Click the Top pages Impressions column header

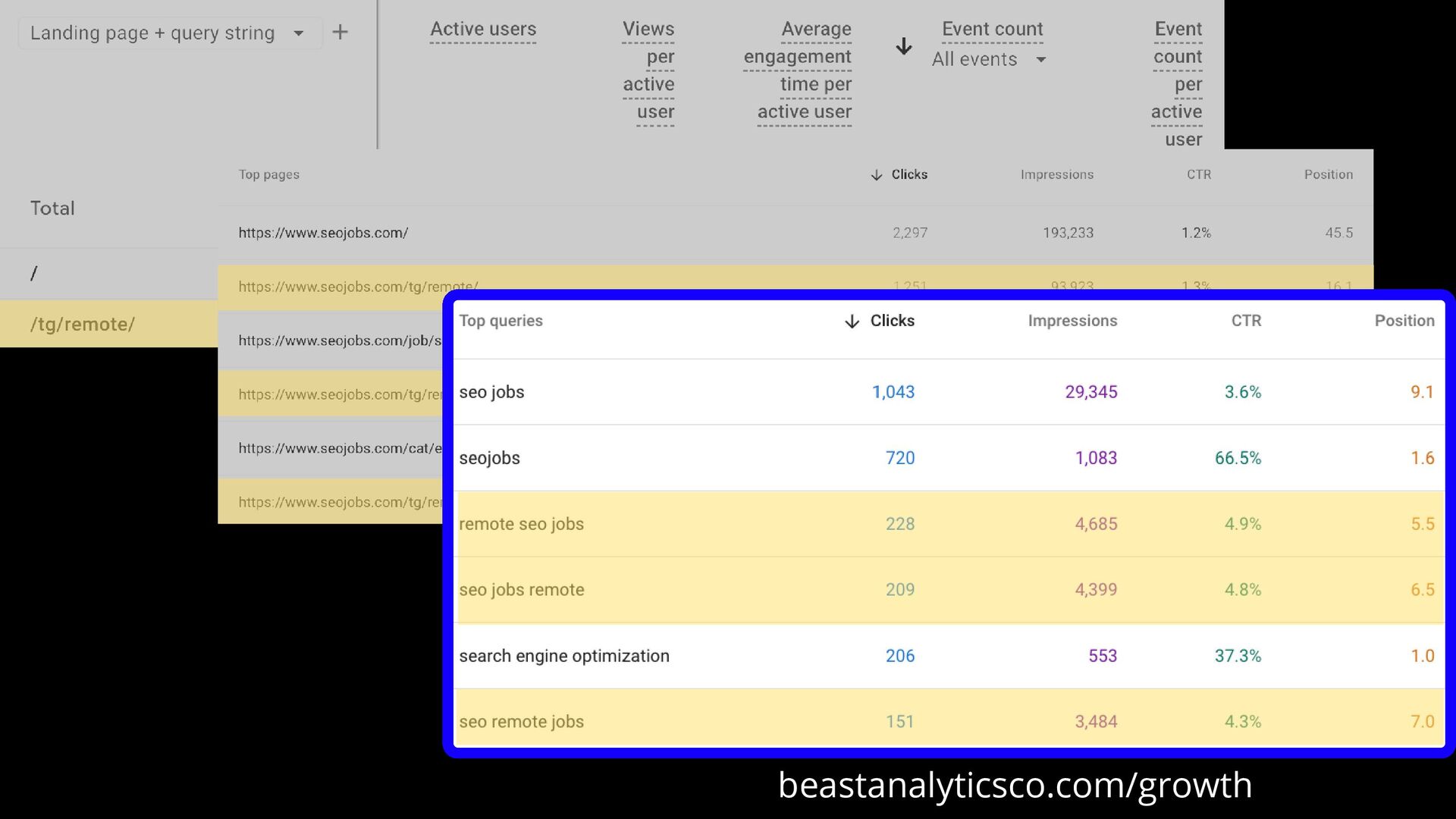[x=1056, y=175]
